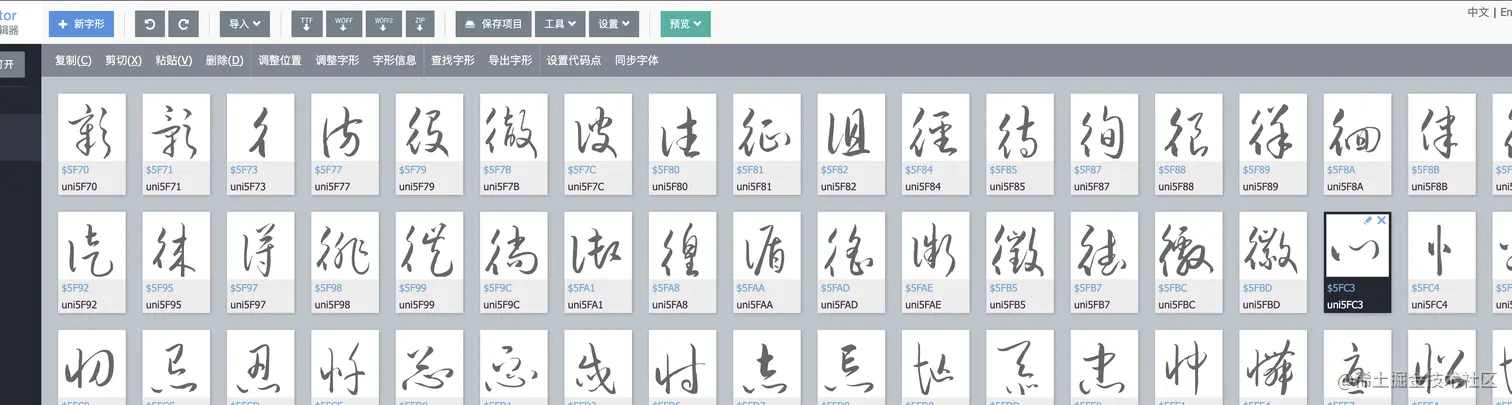This screenshot has height=405, width=1512.
Task: Select glyph thumbnail uni5F77
Action: (345, 144)
